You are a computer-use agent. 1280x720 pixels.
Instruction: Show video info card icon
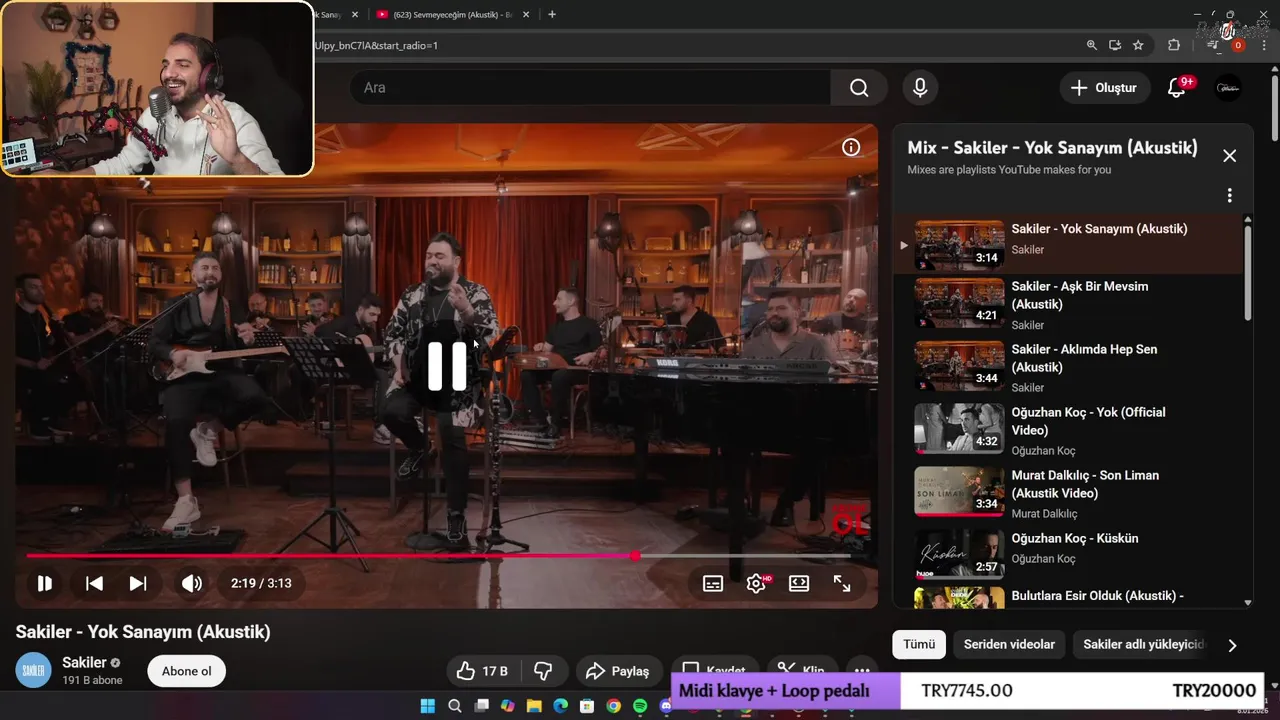(x=851, y=148)
